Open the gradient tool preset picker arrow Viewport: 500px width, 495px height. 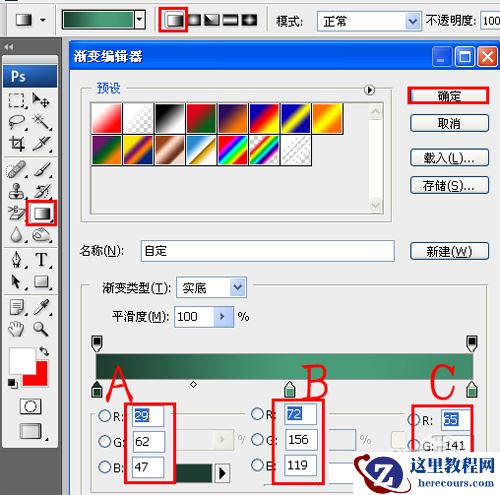tap(43, 20)
